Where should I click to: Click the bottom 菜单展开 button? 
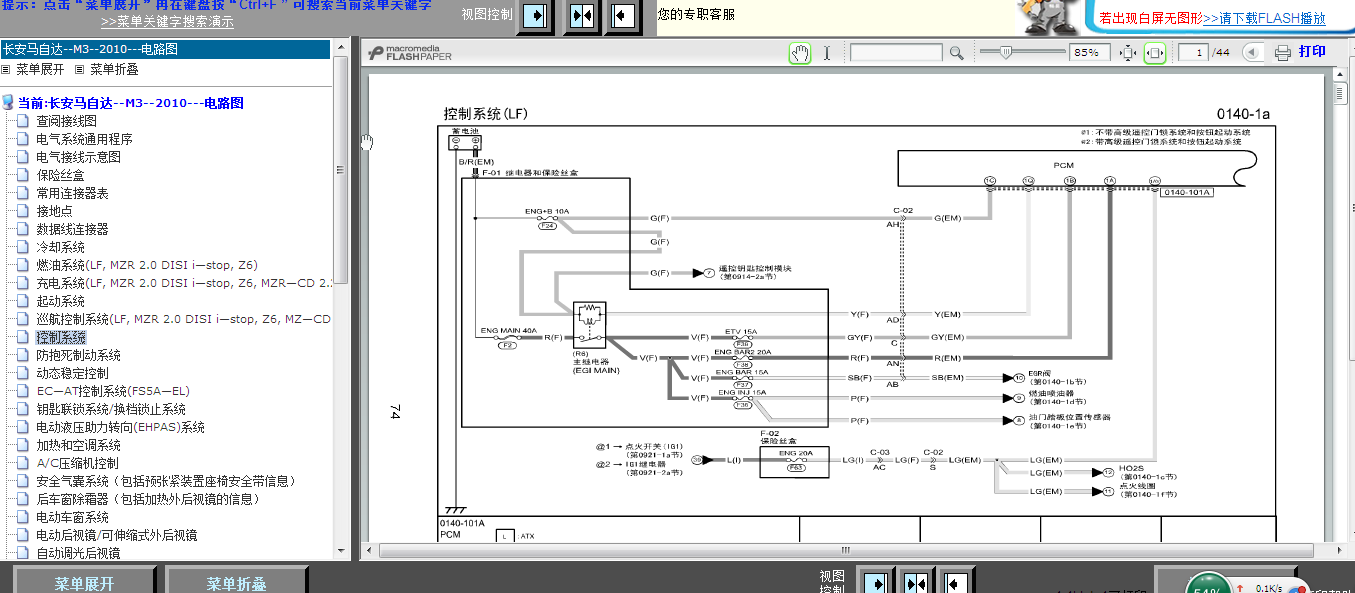pyautogui.click(x=85, y=582)
